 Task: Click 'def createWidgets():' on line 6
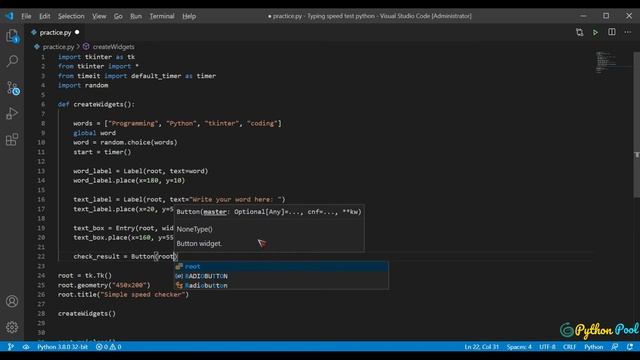point(96,104)
